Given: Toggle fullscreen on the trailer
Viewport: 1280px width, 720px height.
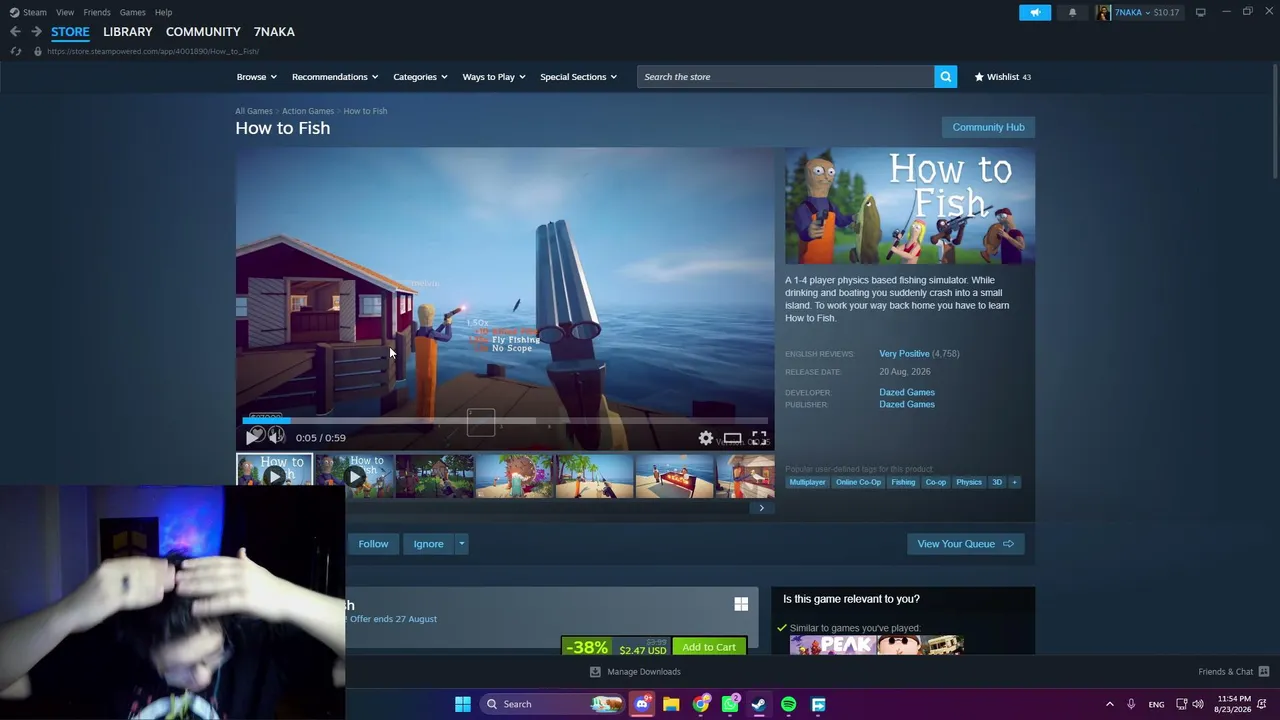Looking at the screenshot, I should click(759, 438).
